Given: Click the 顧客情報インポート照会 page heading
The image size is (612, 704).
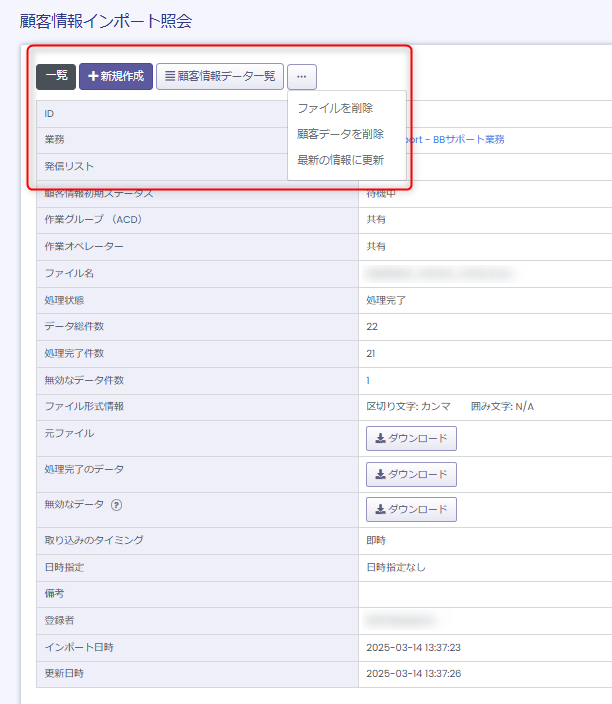Looking at the screenshot, I should click(x=106, y=20).
